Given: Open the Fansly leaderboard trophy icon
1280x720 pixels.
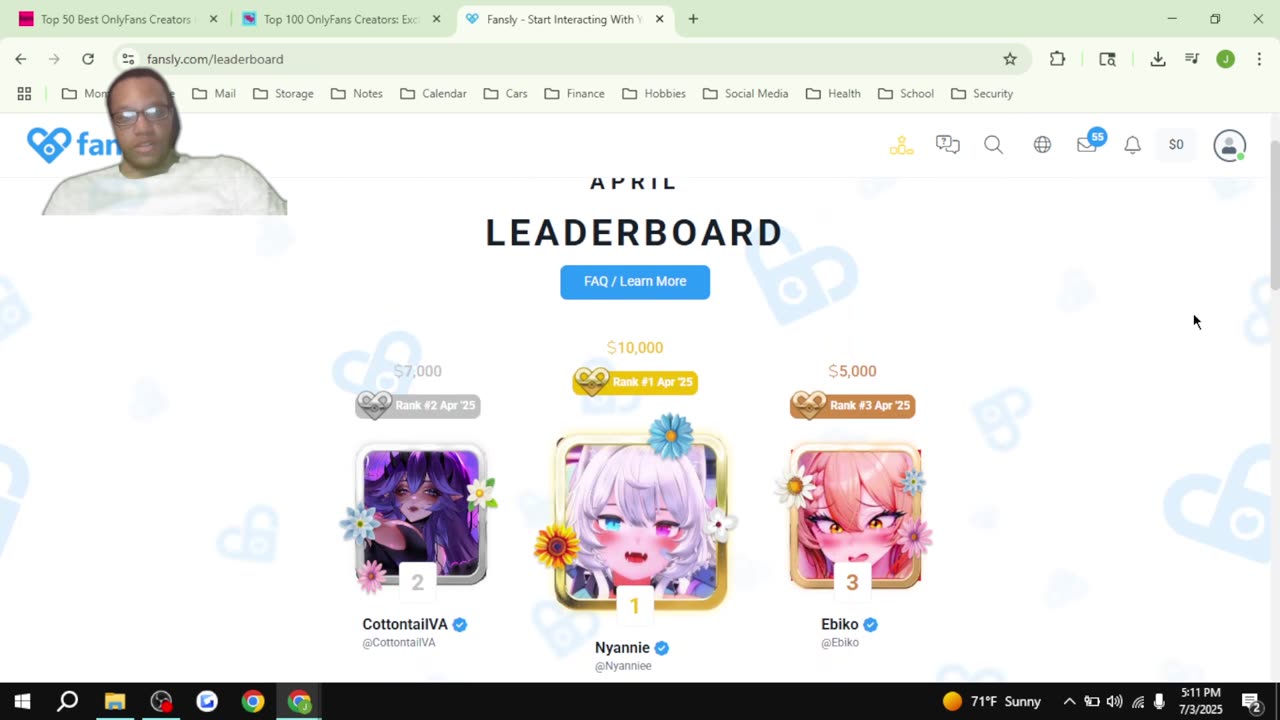Looking at the screenshot, I should point(901,145).
